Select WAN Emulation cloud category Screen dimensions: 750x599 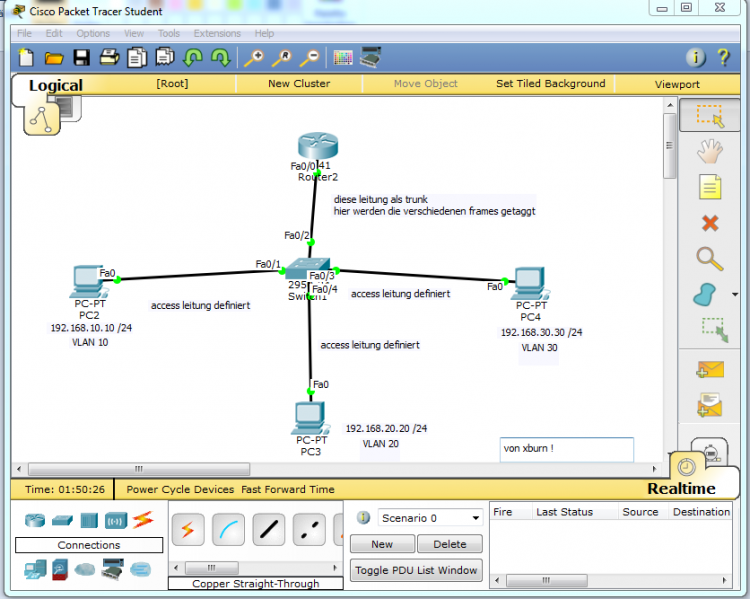coord(85,569)
